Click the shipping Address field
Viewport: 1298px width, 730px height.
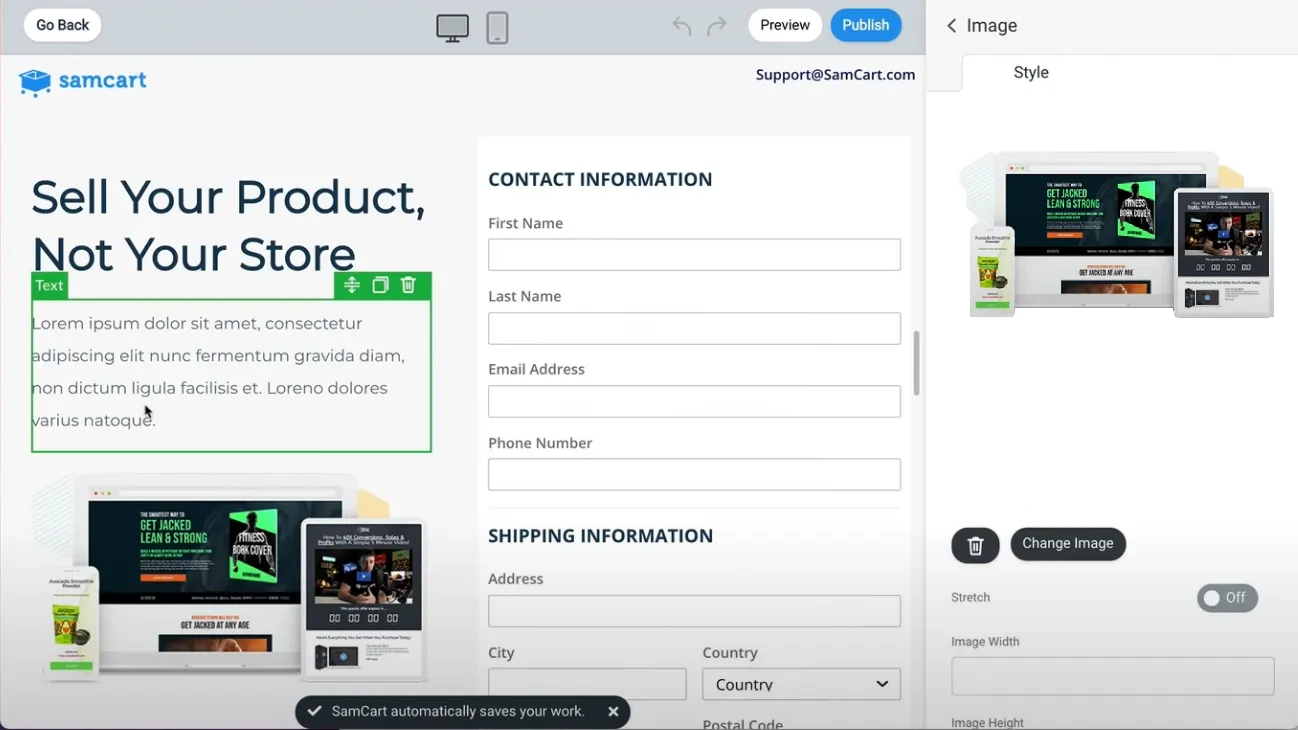click(694, 611)
